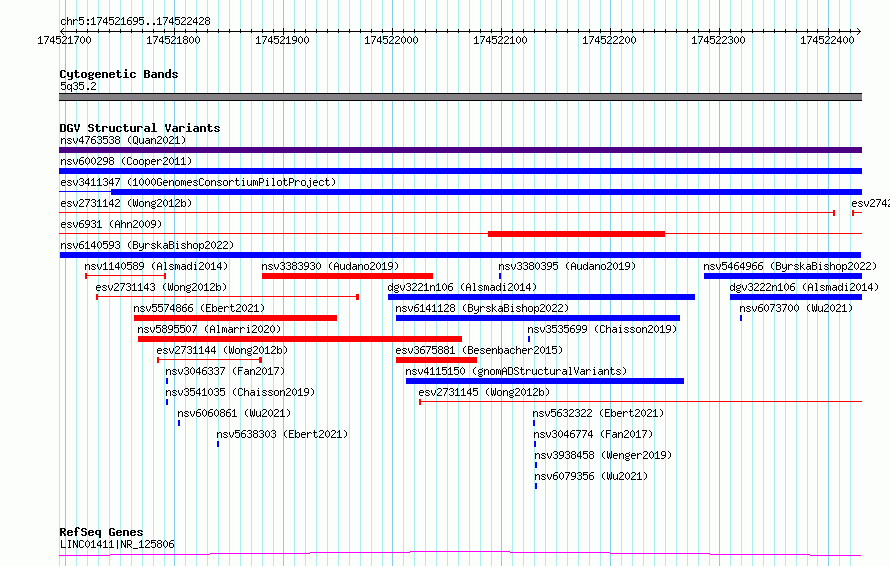Select the blue dgv3221n106 variant bar
The height and width of the screenshot is (566, 890).
coord(541,297)
